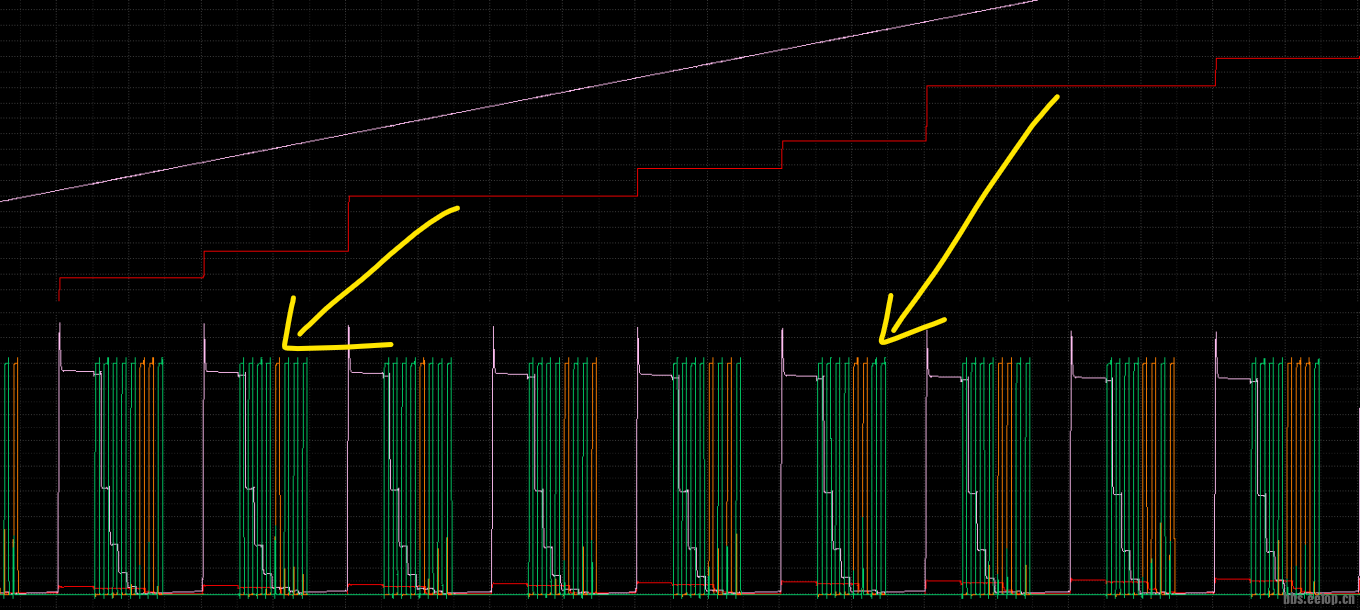Select the tail end of left yellow arrow
The width and height of the screenshot is (1360, 610).
click(x=456, y=208)
